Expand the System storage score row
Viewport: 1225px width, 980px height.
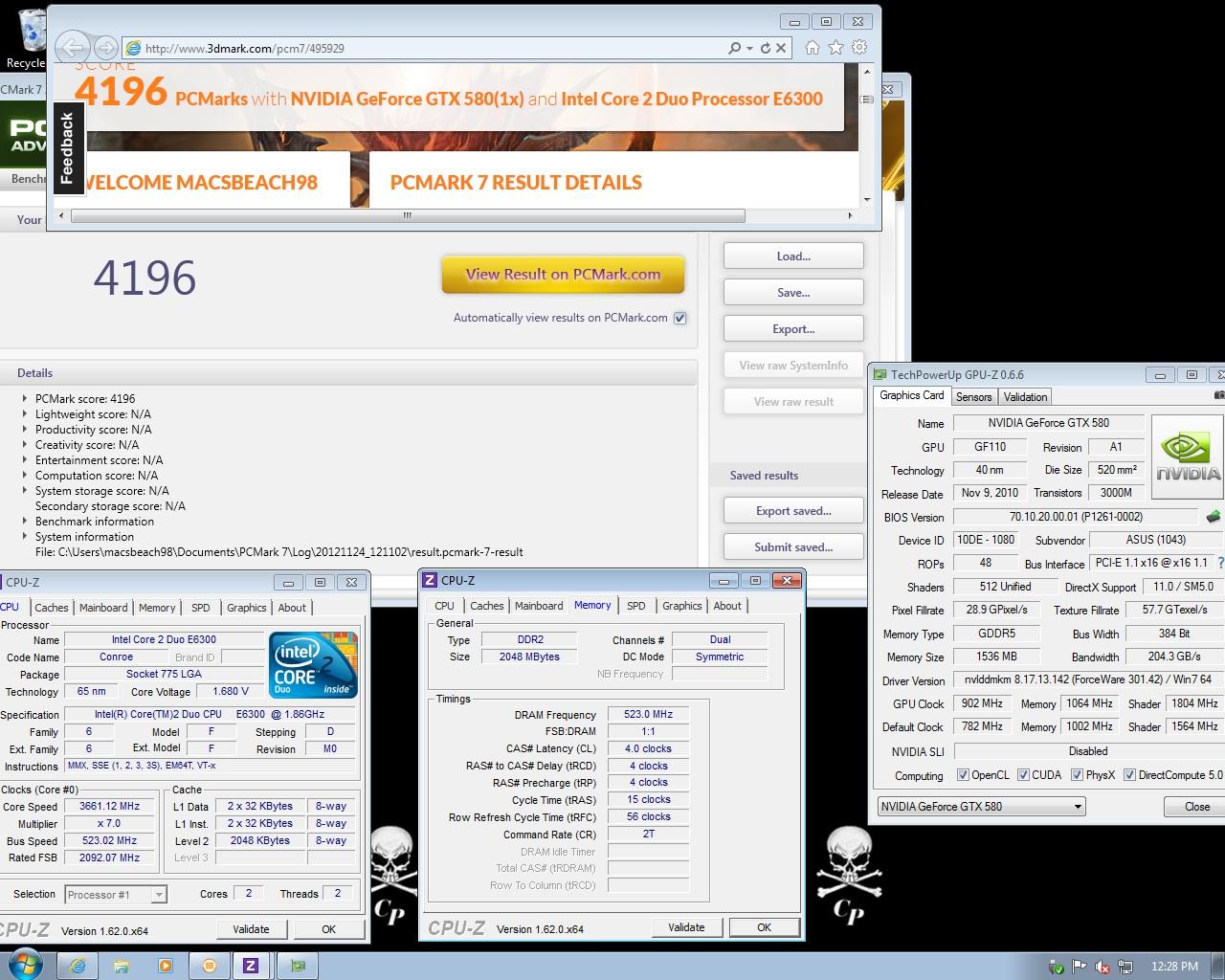pyautogui.click(x=25, y=490)
